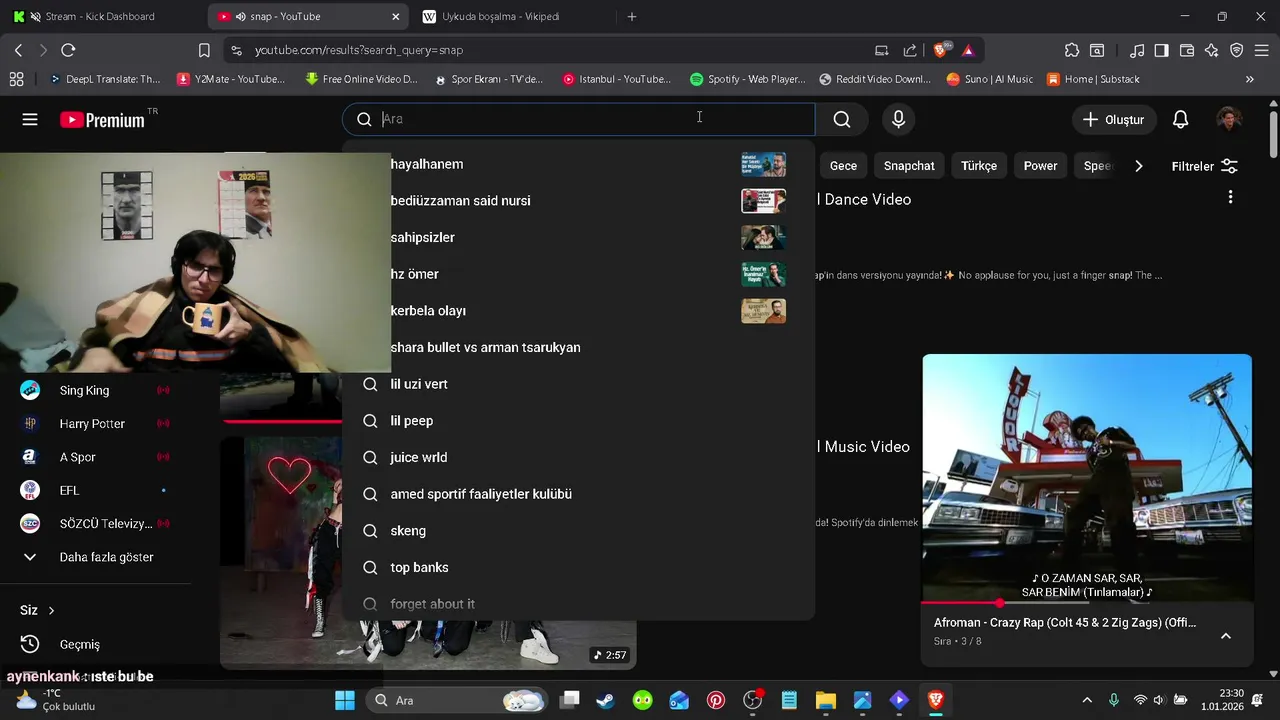
Task: Toggle Brave sidebar panel icon
Action: pos(1161,50)
